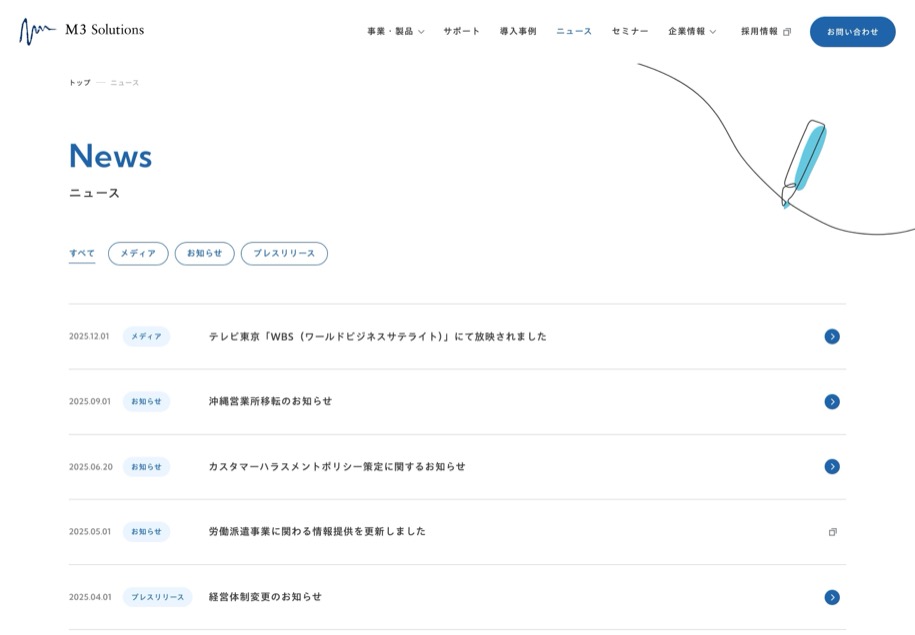The image size is (915, 635).
Task: Filter news by メディア
Action: coord(138,253)
